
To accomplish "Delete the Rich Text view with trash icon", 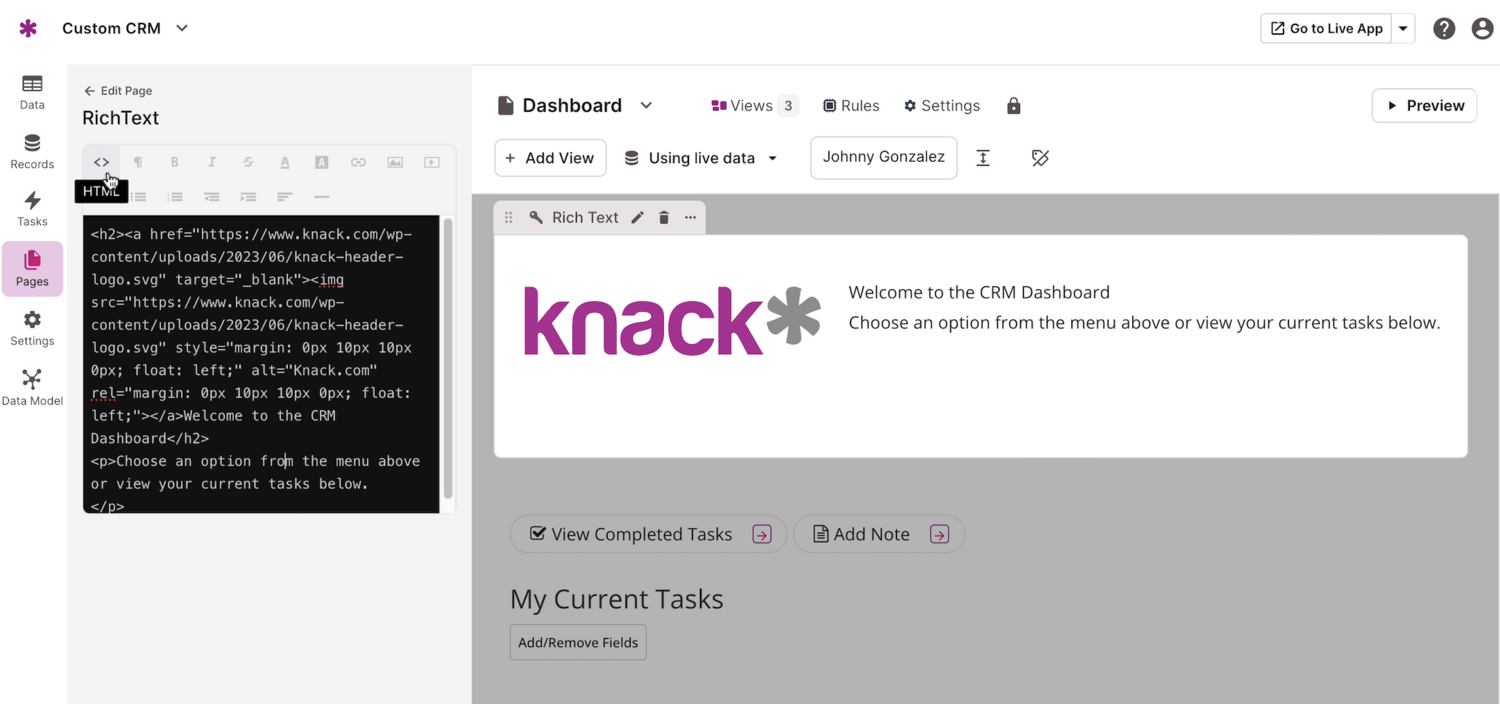I will (x=664, y=217).
